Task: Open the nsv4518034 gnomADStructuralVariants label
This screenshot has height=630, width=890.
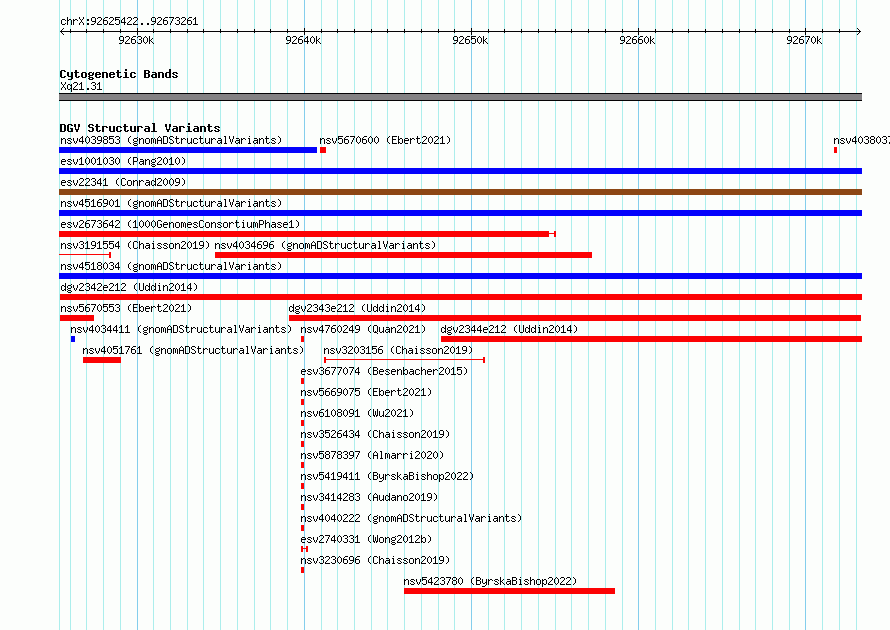Action: (171, 266)
